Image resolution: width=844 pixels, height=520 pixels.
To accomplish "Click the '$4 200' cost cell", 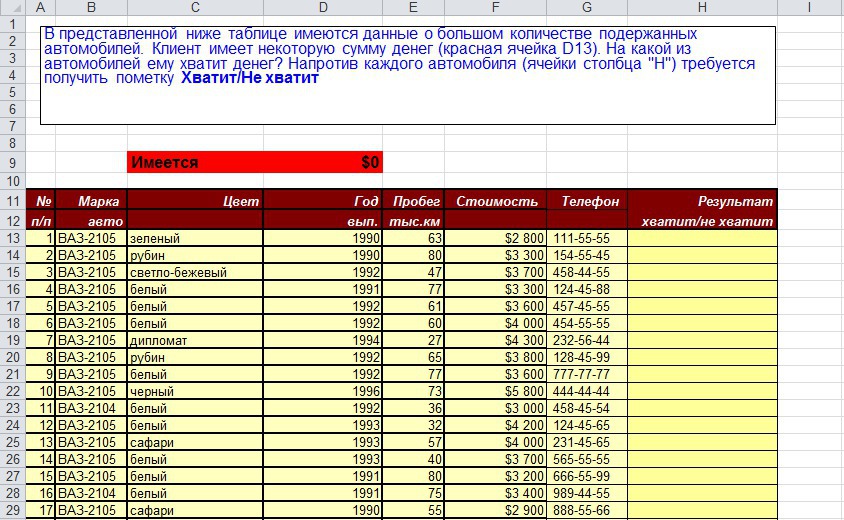I will click(x=495, y=425).
